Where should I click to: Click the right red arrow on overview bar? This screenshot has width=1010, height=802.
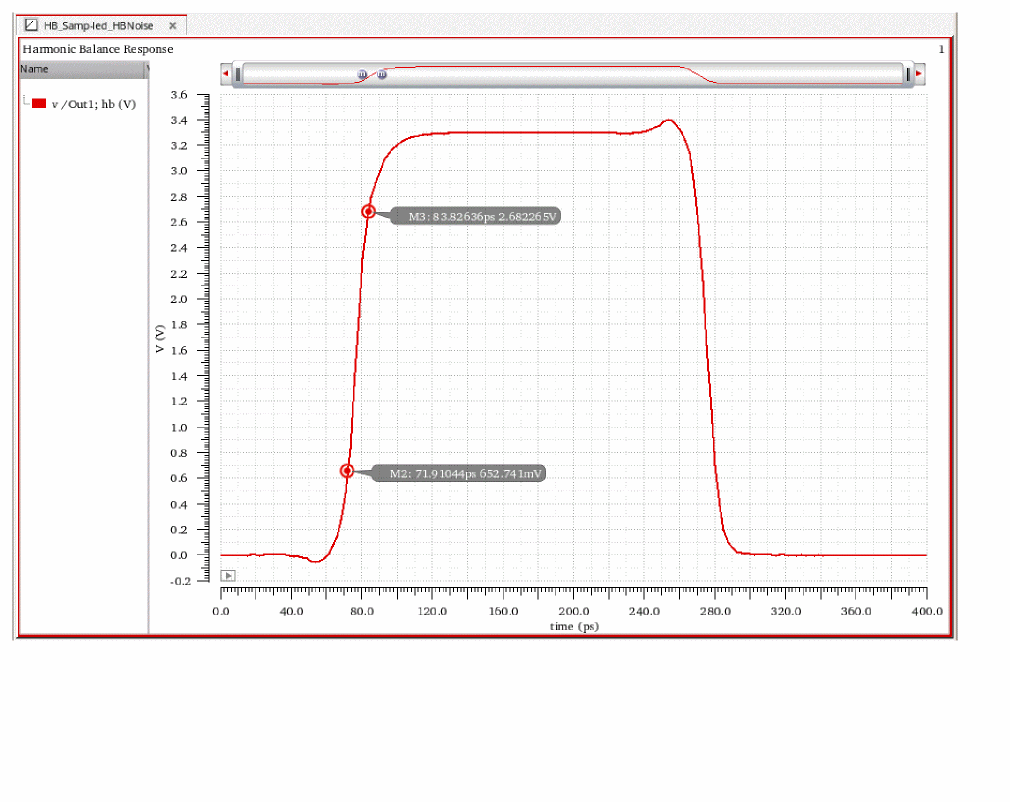point(919,74)
